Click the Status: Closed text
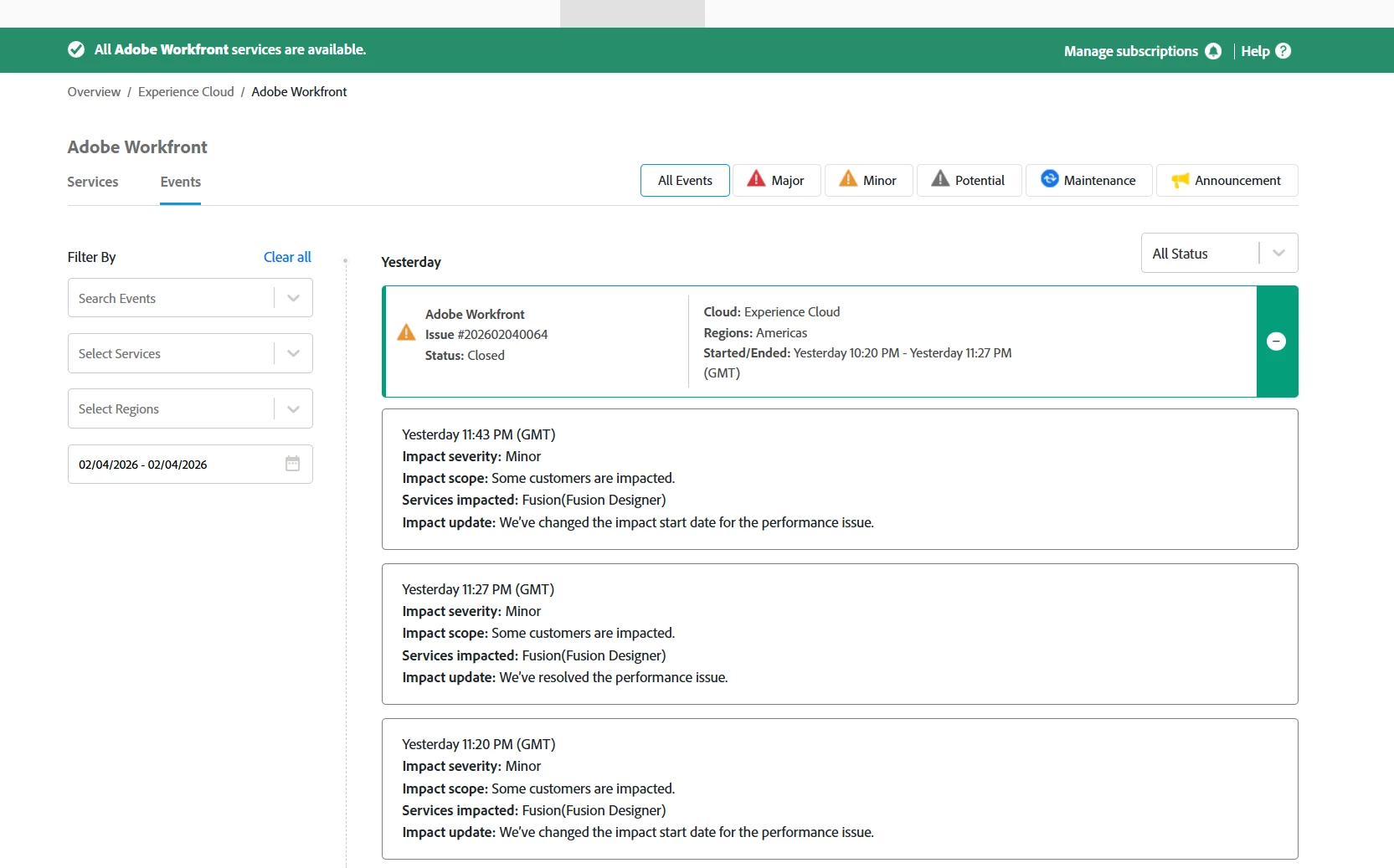1394x868 pixels. [x=465, y=355]
